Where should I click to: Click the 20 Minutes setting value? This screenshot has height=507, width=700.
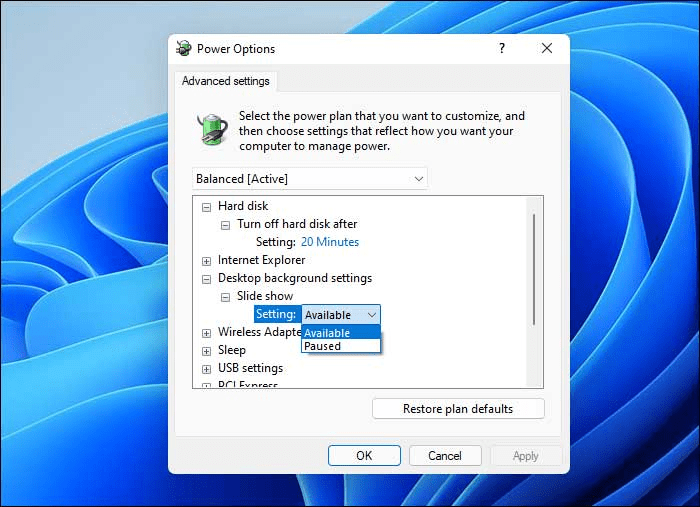pyautogui.click(x=330, y=242)
